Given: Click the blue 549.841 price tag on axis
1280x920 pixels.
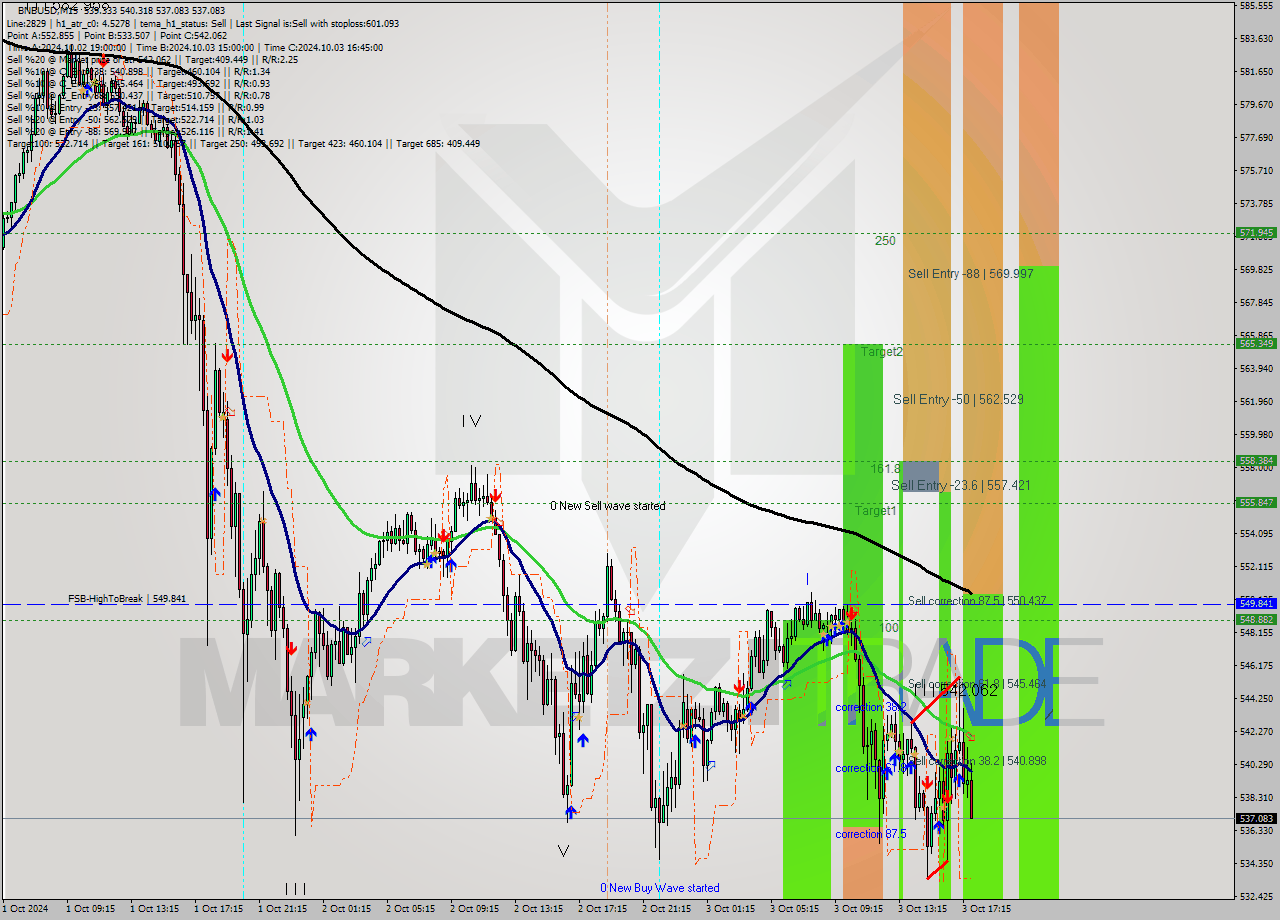Looking at the screenshot, I should click(x=1257, y=603).
